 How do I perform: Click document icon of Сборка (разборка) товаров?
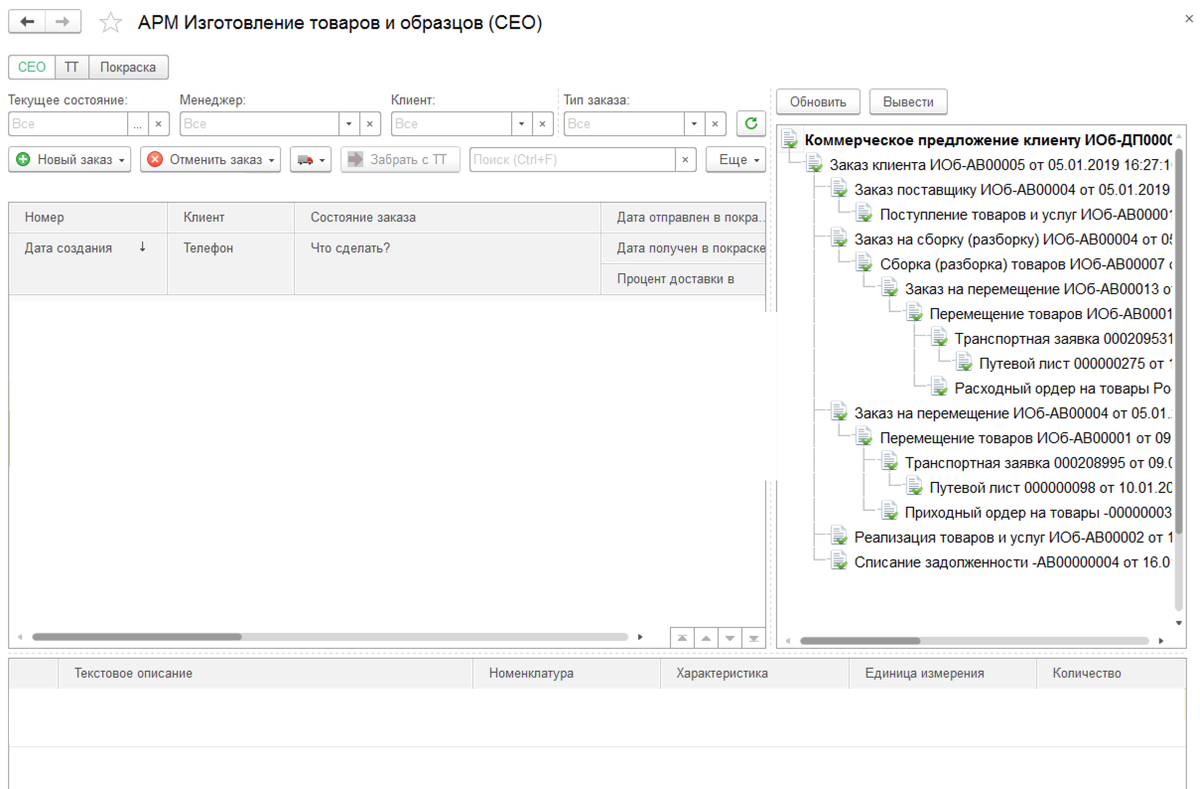[866, 264]
